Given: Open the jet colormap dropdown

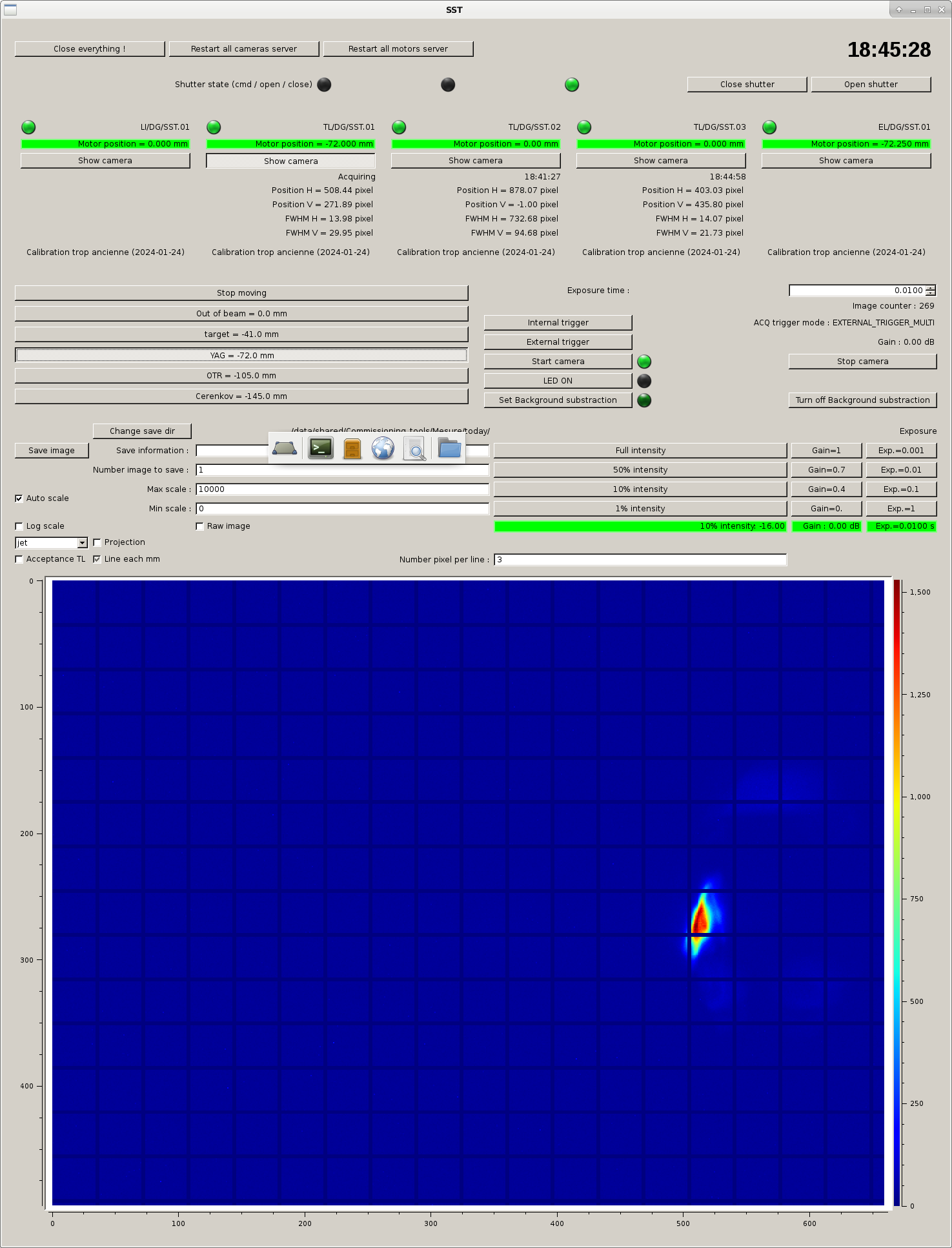Looking at the screenshot, I should click(x=82, y=543).
